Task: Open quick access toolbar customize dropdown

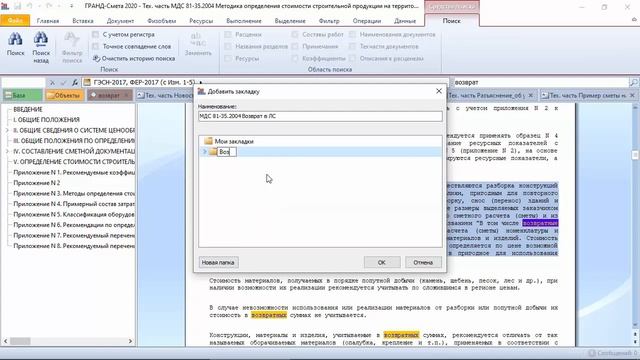Action: tap(71, 6)
